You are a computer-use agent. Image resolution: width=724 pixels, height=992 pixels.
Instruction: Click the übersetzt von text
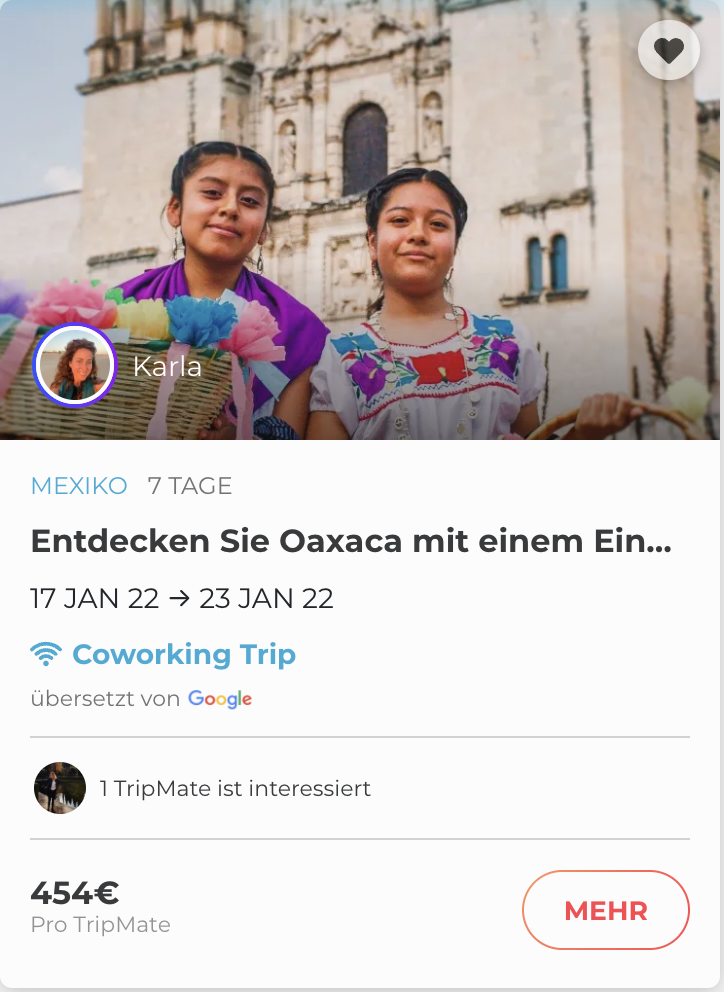point(105,698)
